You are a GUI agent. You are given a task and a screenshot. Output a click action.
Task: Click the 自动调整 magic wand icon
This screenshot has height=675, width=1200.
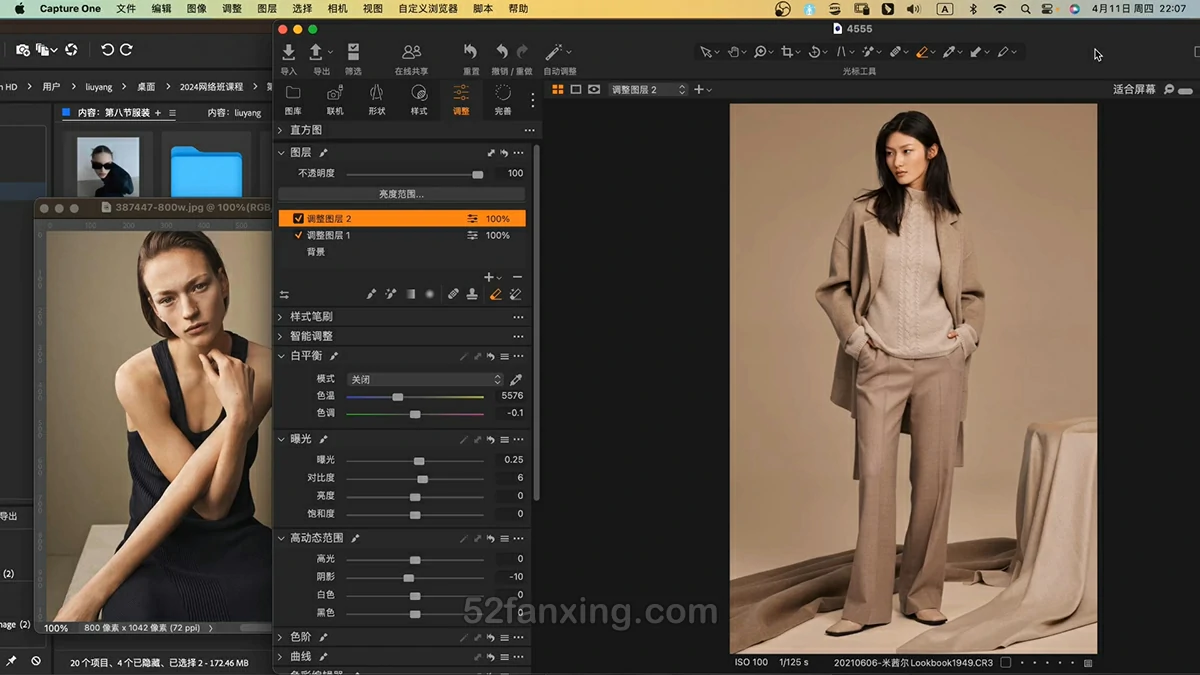[553, 52]
